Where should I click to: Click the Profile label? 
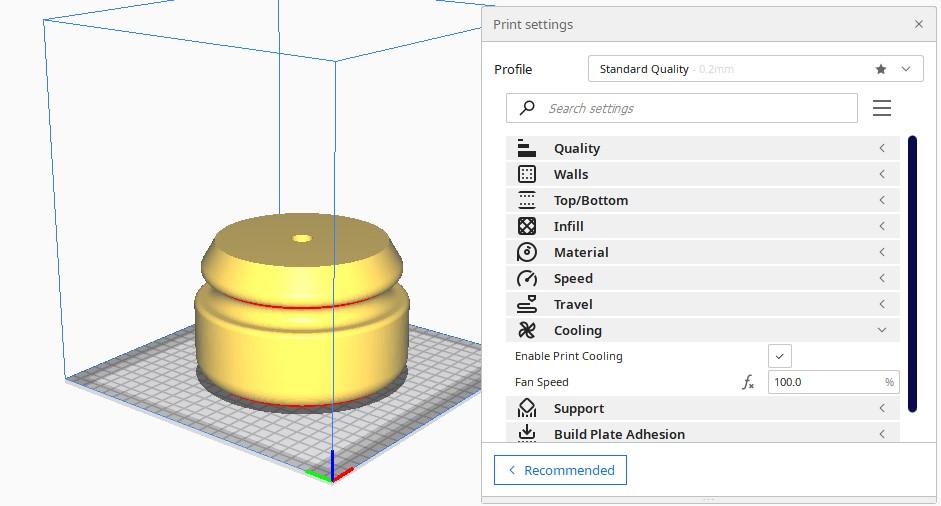(x=513, y=70)
